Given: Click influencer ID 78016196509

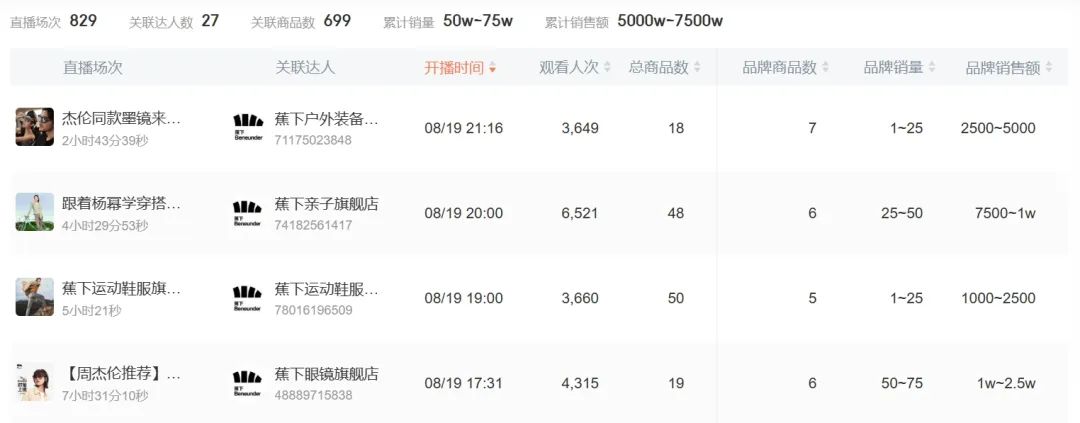Looking at the screenshot, I should [x=313, y=311].
